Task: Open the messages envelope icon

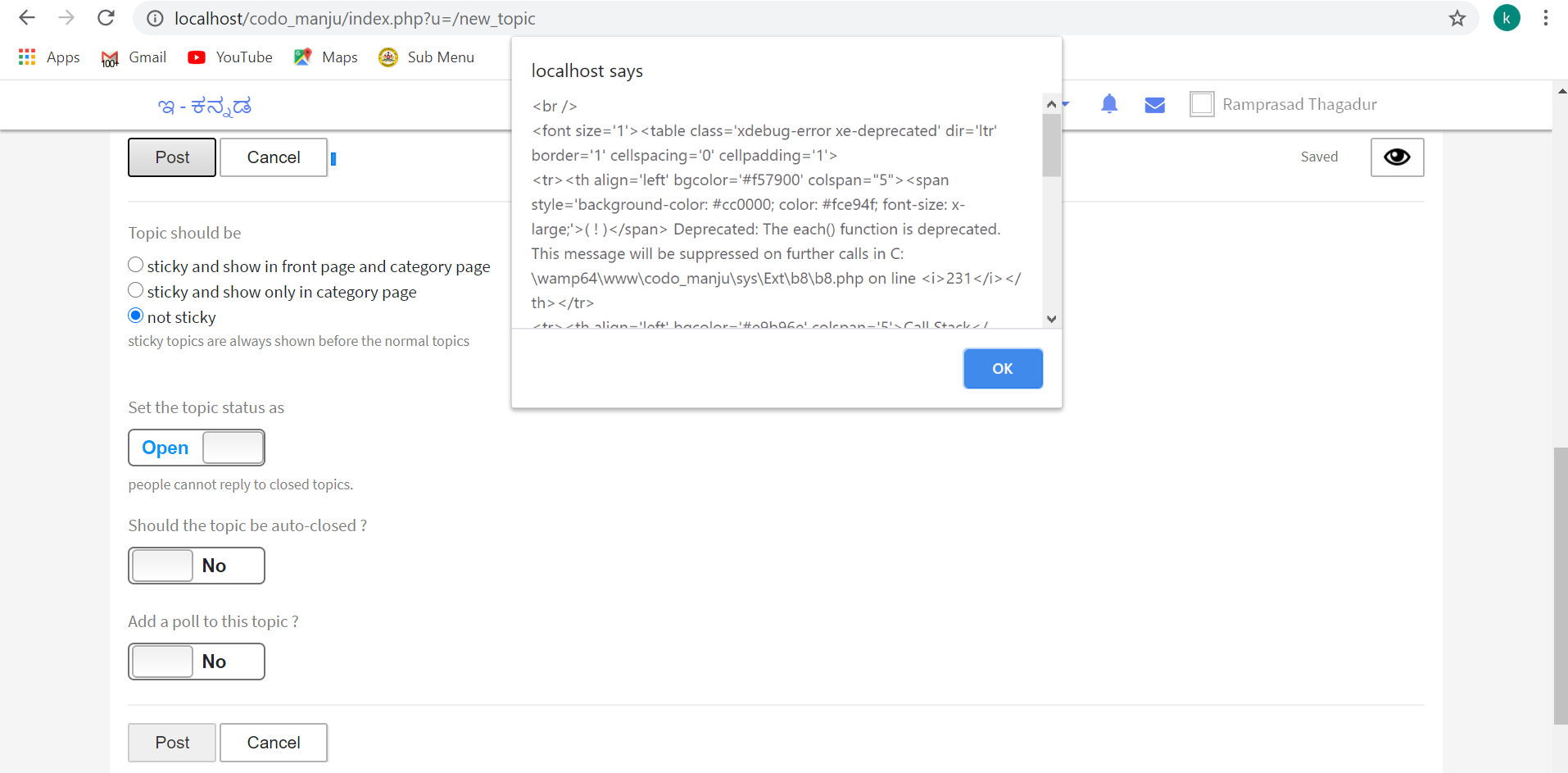Action: coord(1155,105)
